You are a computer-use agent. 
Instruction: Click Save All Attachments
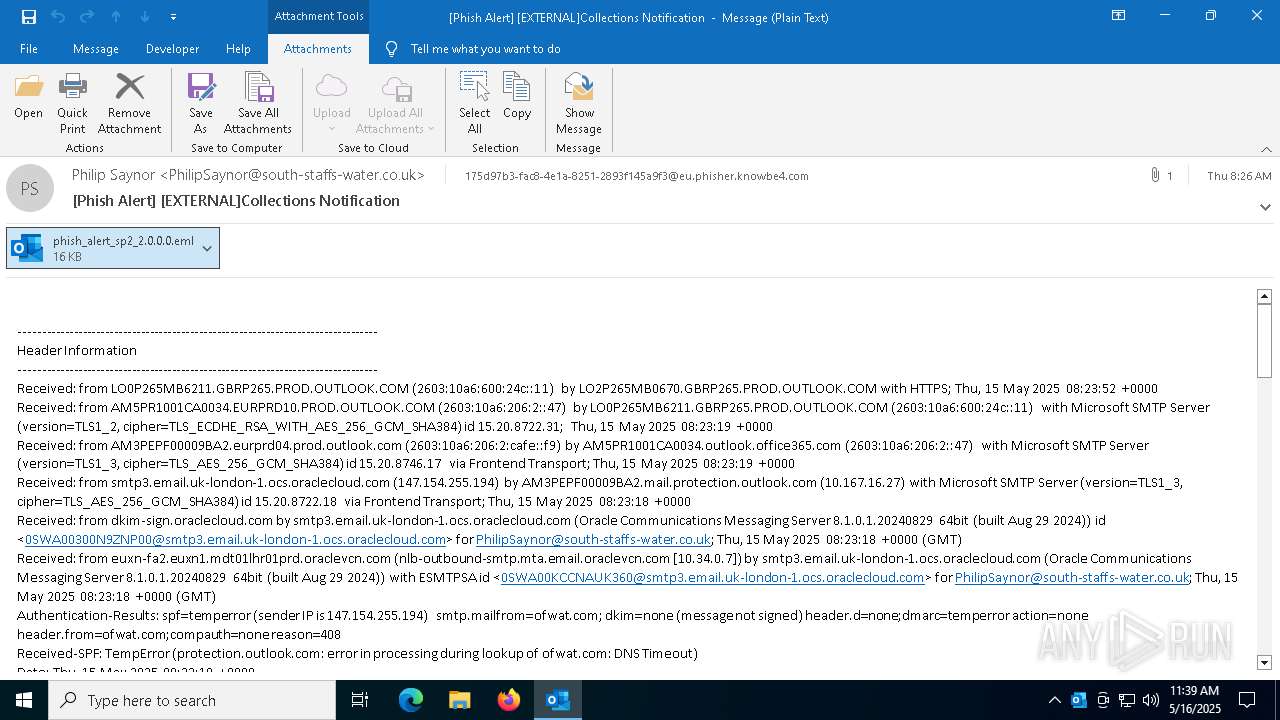pyautogui.click(x=258, y=104)
